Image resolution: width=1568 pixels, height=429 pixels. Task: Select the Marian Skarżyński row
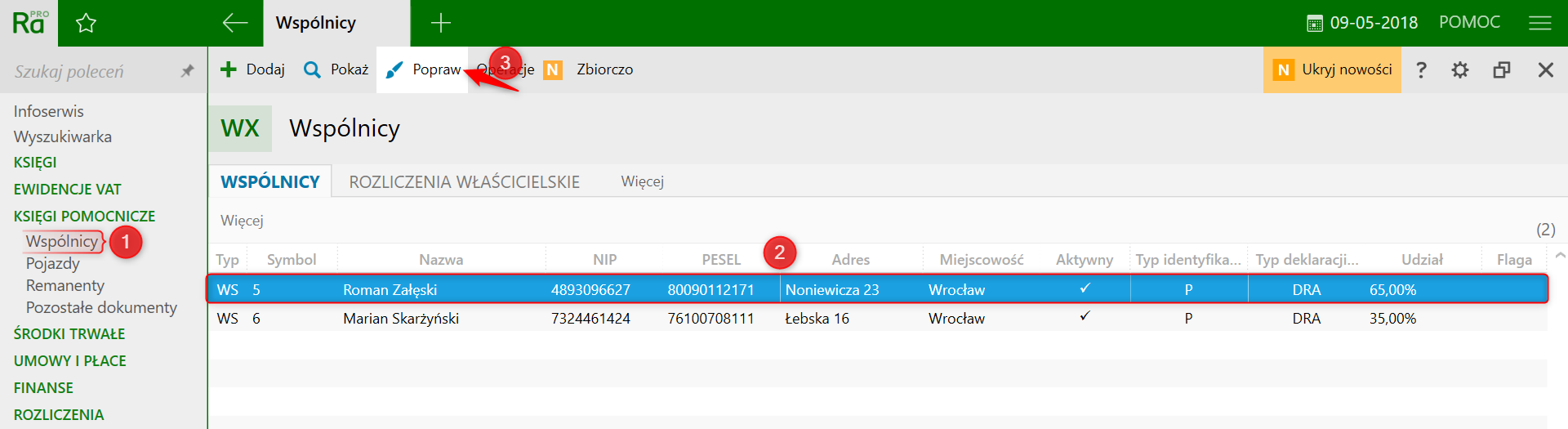pos(877,318)
